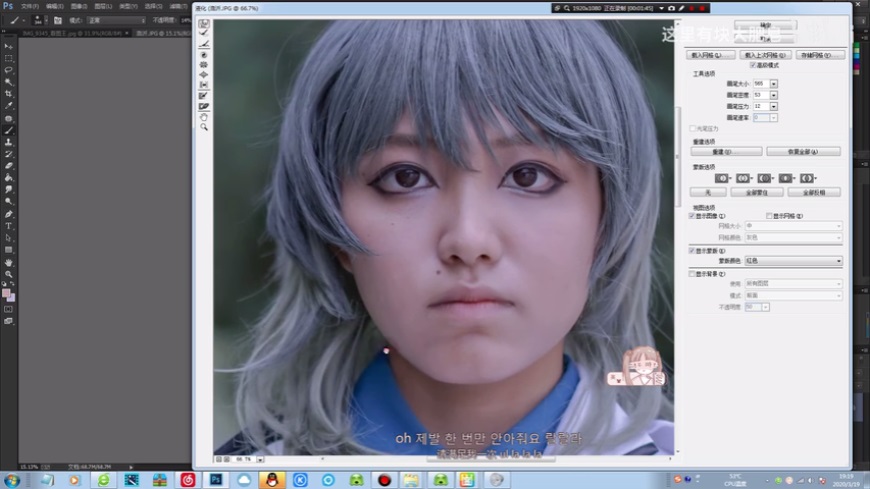Select the Reconstruct tool in Liquify
The width and height of the screenshot is (870, 489).
pos(204,33)
